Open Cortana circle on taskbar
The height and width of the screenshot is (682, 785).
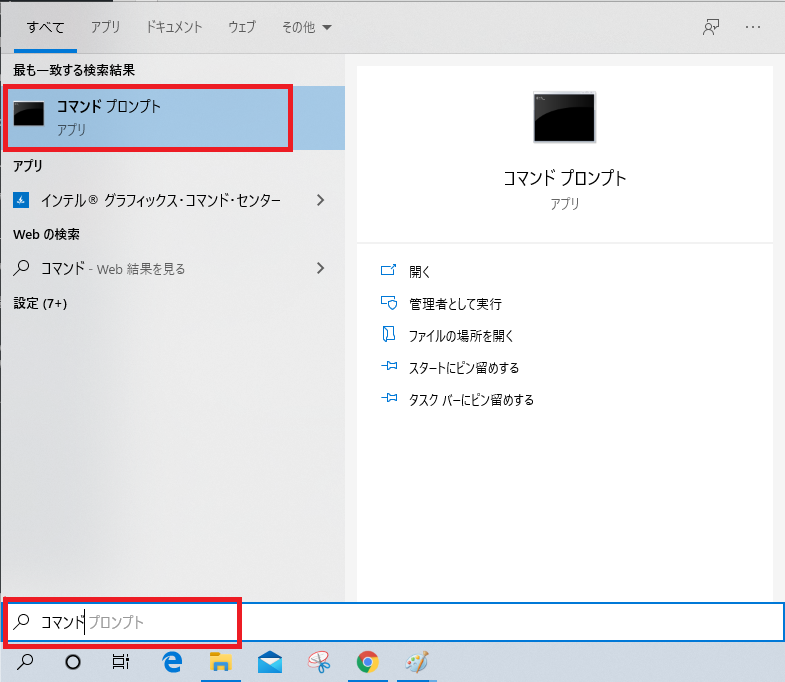(x=73, y=662)
